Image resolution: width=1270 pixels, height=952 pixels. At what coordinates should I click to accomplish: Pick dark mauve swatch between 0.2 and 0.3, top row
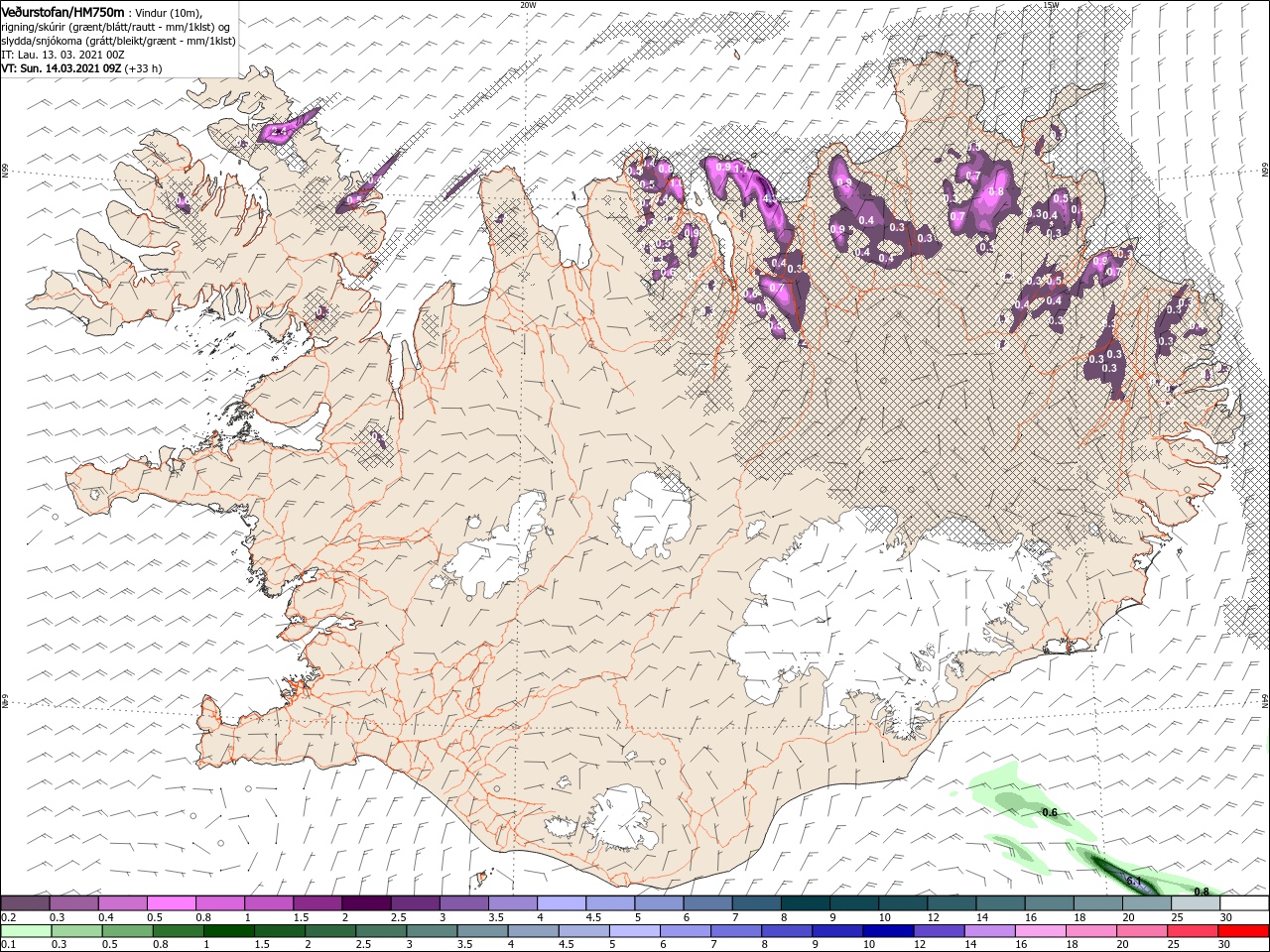tap(25, 902)
